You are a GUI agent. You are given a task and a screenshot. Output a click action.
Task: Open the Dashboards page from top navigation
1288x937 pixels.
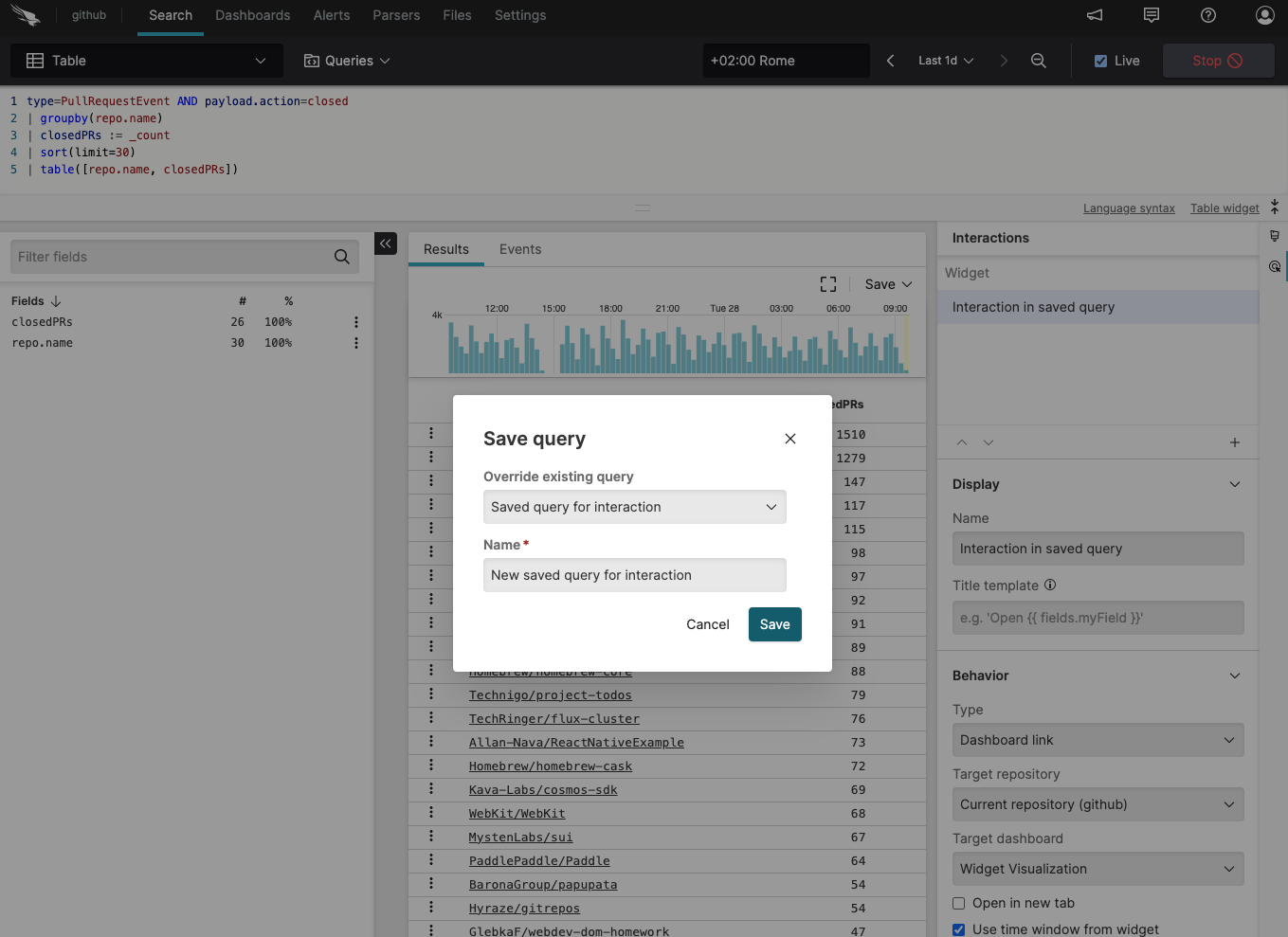pos(252,15)
